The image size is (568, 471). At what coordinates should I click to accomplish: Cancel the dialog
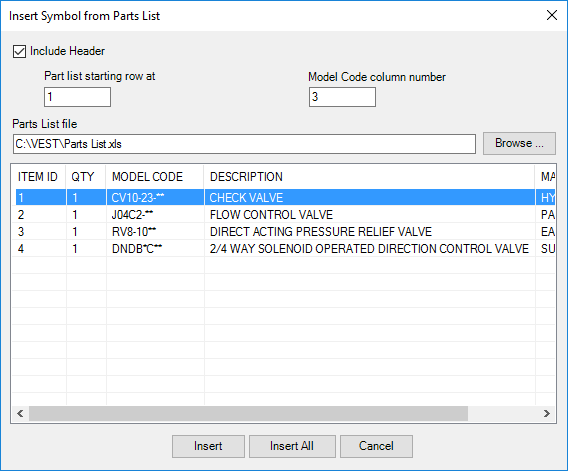(x=376, y=446)
